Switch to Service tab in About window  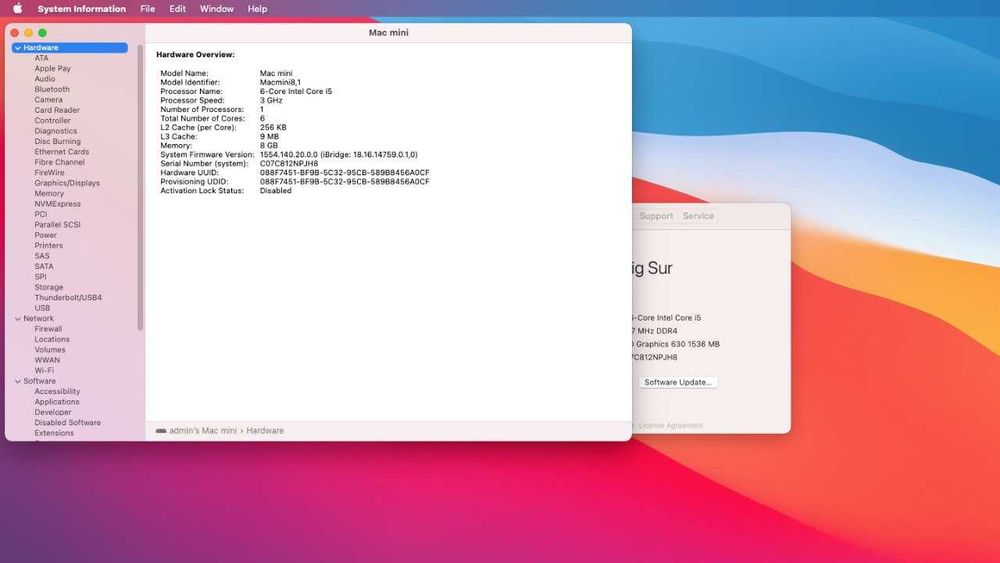pyautogui.click(x=698, y=216)
